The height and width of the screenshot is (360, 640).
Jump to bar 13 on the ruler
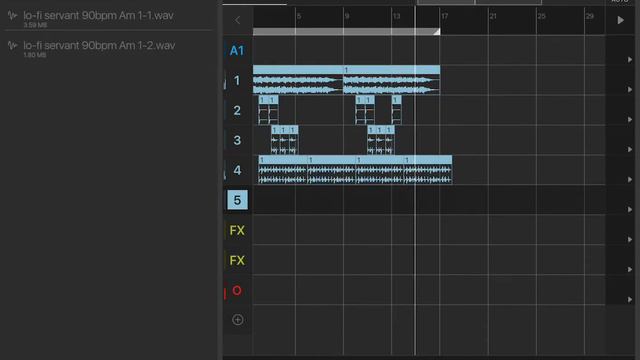(396, 16)
